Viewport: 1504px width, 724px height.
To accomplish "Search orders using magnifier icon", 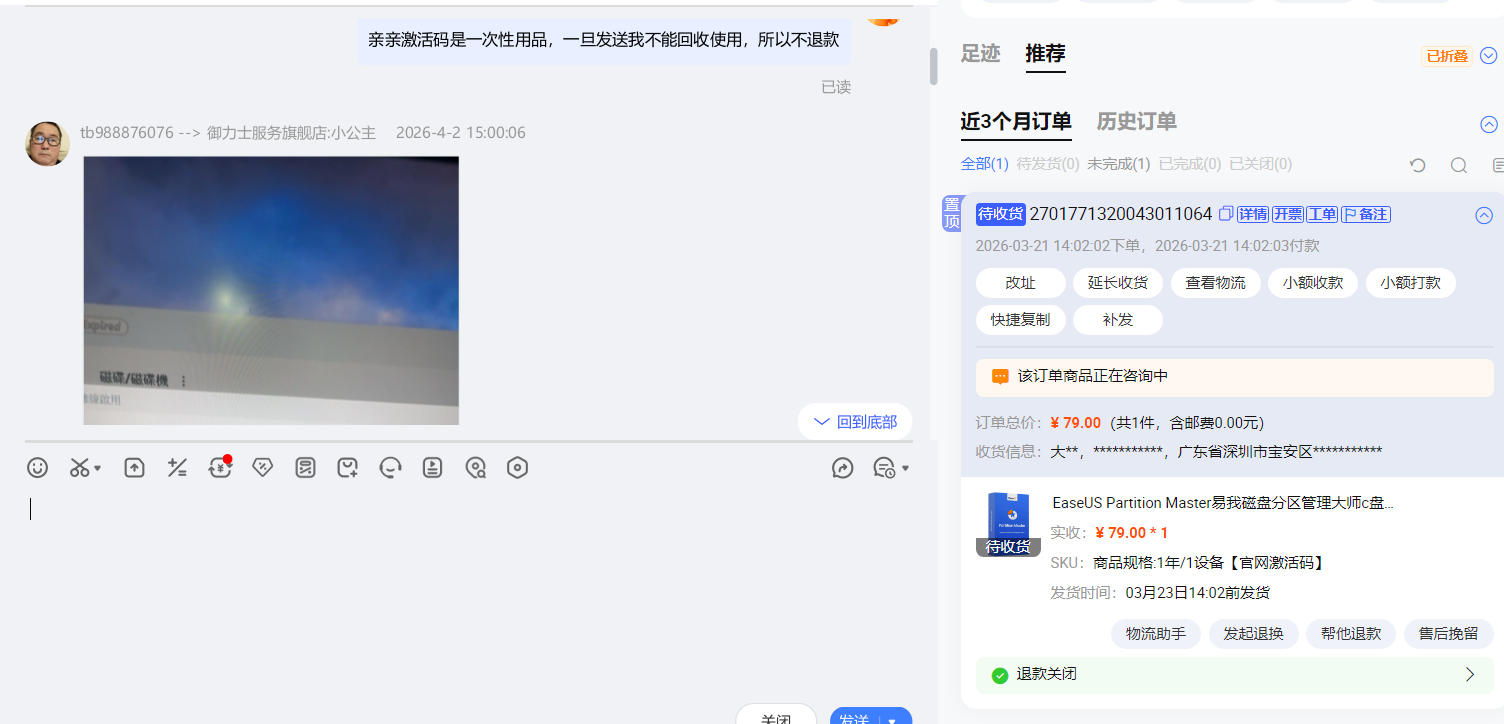I will coord(1459,165).
